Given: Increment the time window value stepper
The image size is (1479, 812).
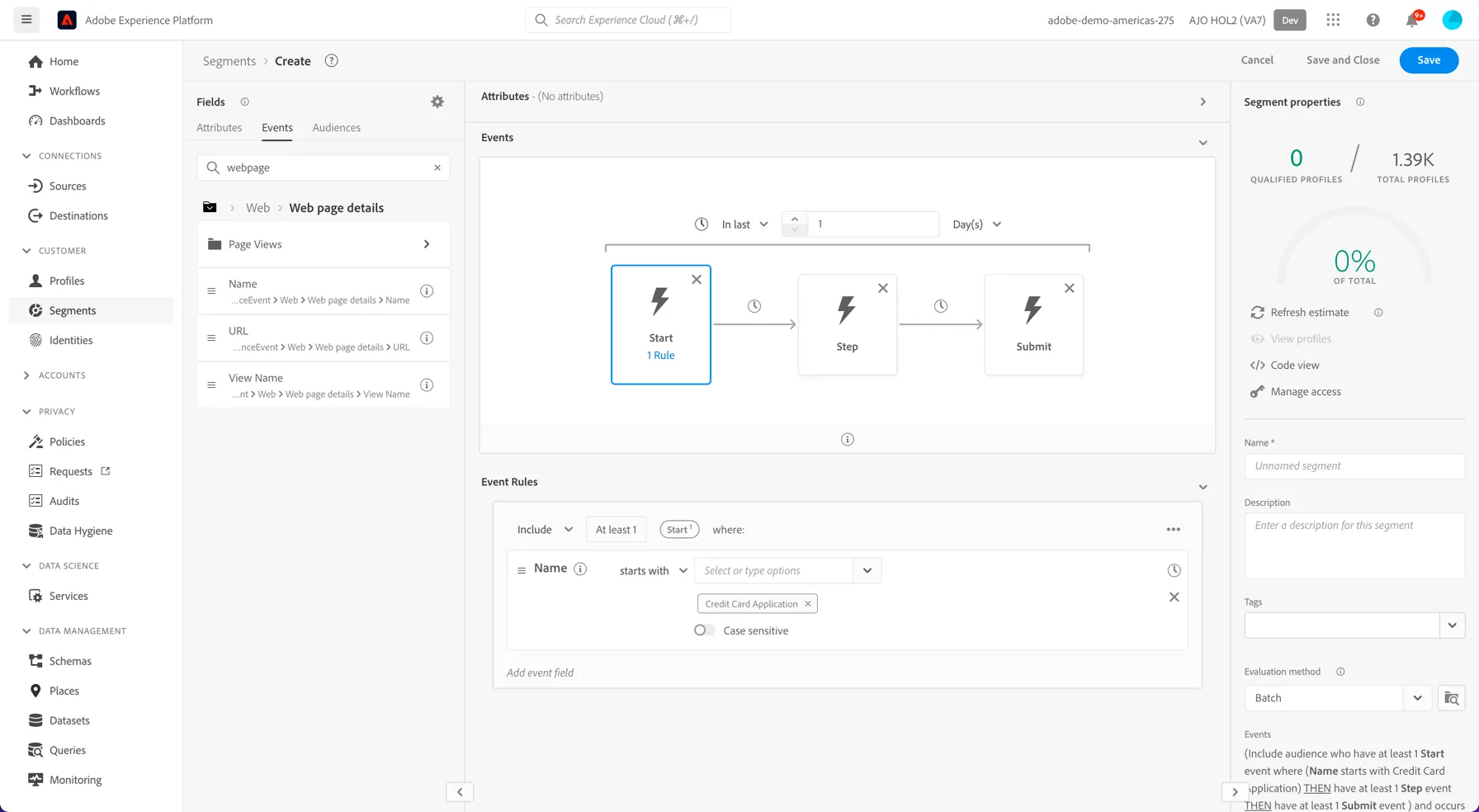Looking at the screenshot, I should 795,219.
